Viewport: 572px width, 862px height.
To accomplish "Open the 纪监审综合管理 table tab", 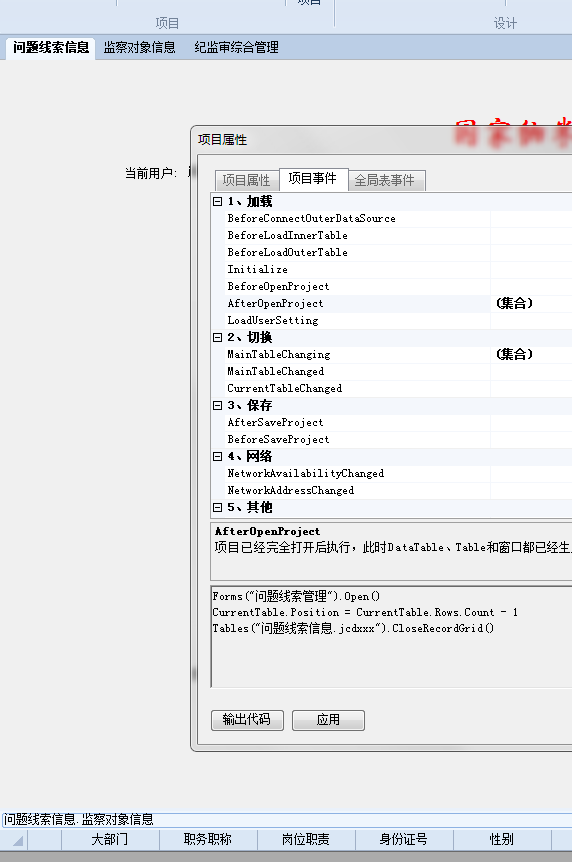I will (x=236, y=48).
